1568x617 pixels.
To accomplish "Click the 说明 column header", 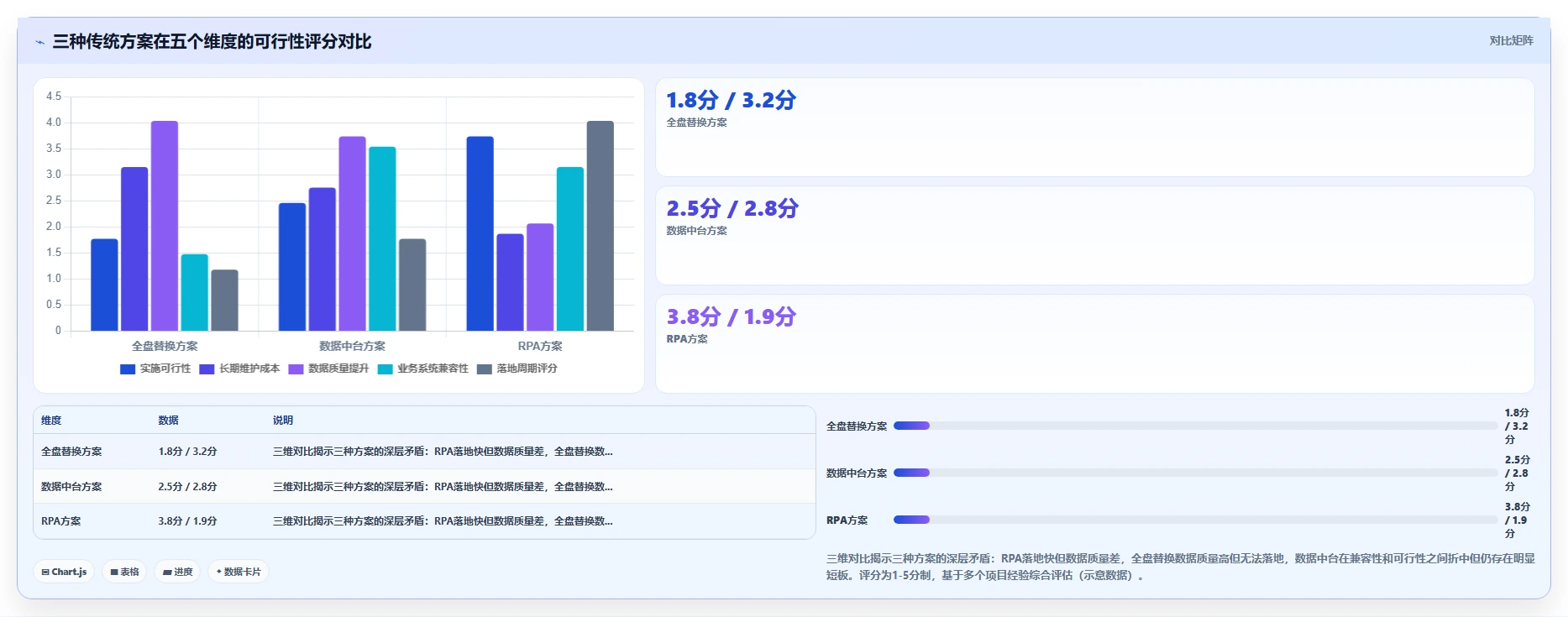I will 283,421.
